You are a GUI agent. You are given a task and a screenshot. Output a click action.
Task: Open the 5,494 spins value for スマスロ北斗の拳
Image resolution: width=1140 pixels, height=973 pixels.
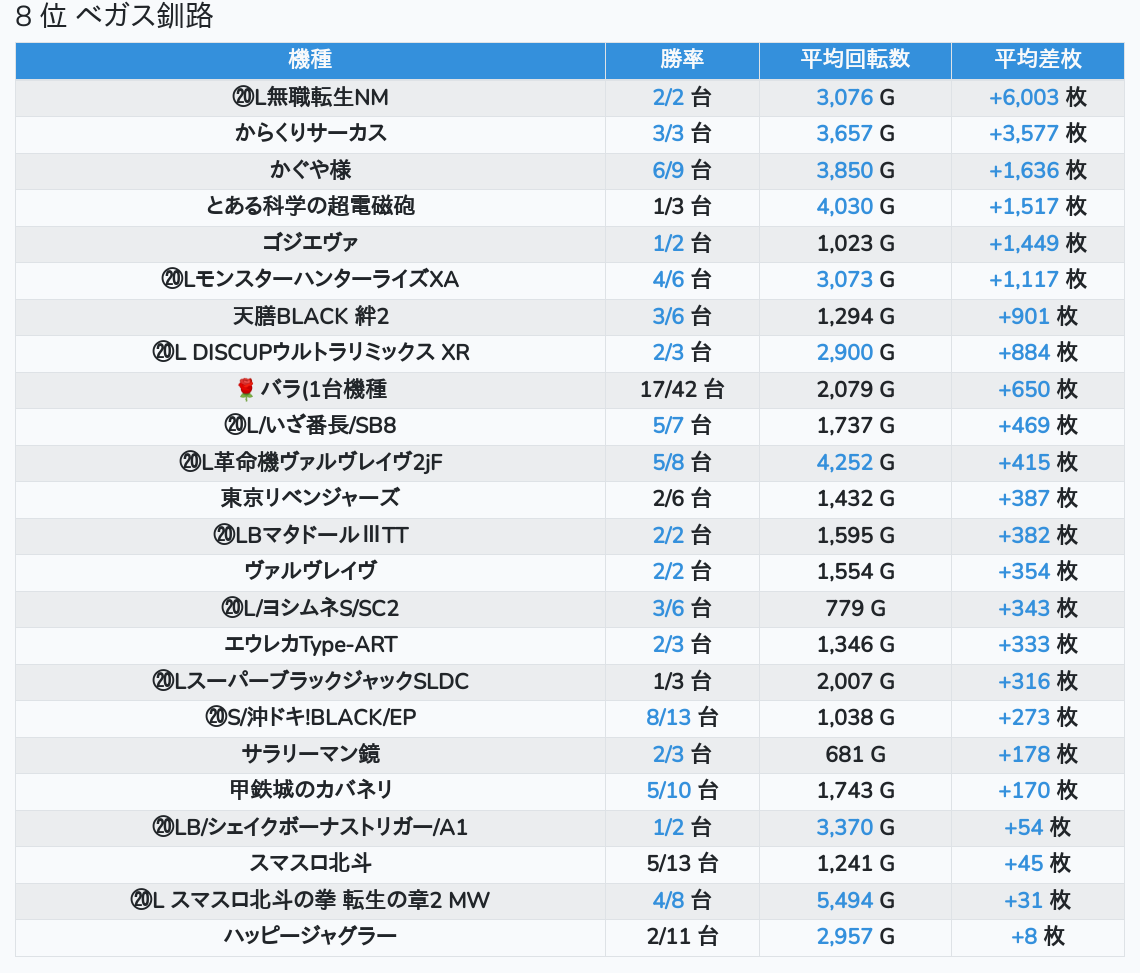pos(844,901)
